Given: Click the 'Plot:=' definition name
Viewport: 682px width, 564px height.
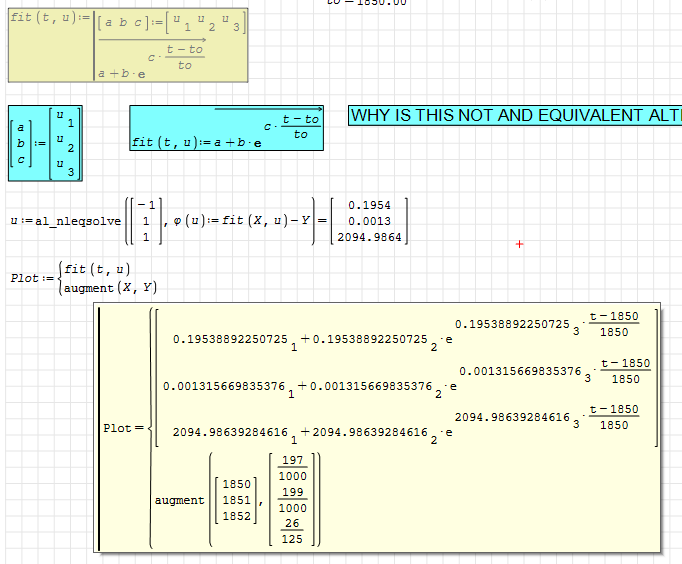Looking at the screenshot, I should click(28, 278).
